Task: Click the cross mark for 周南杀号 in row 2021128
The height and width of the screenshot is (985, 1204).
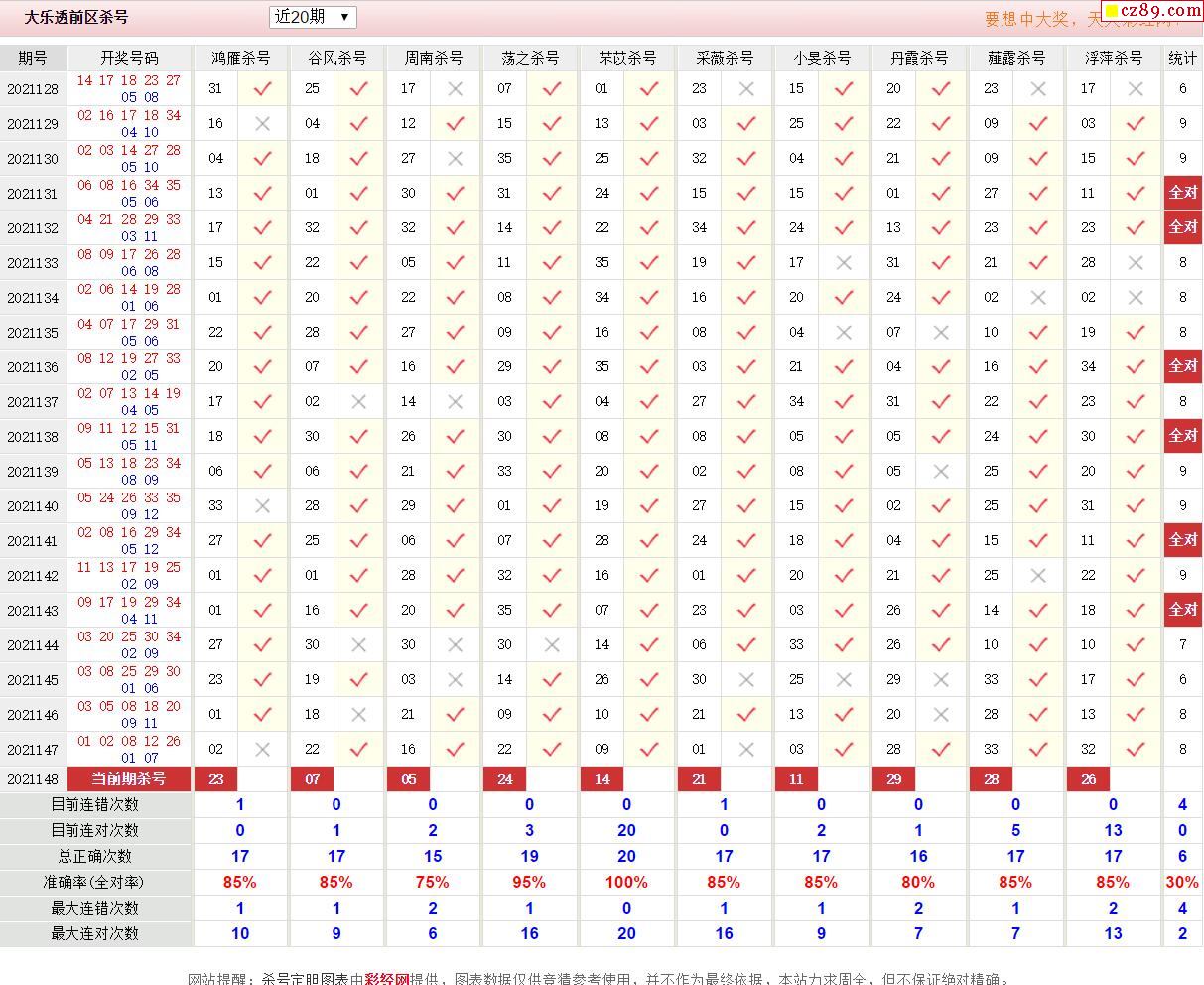Action: (455, 89)
